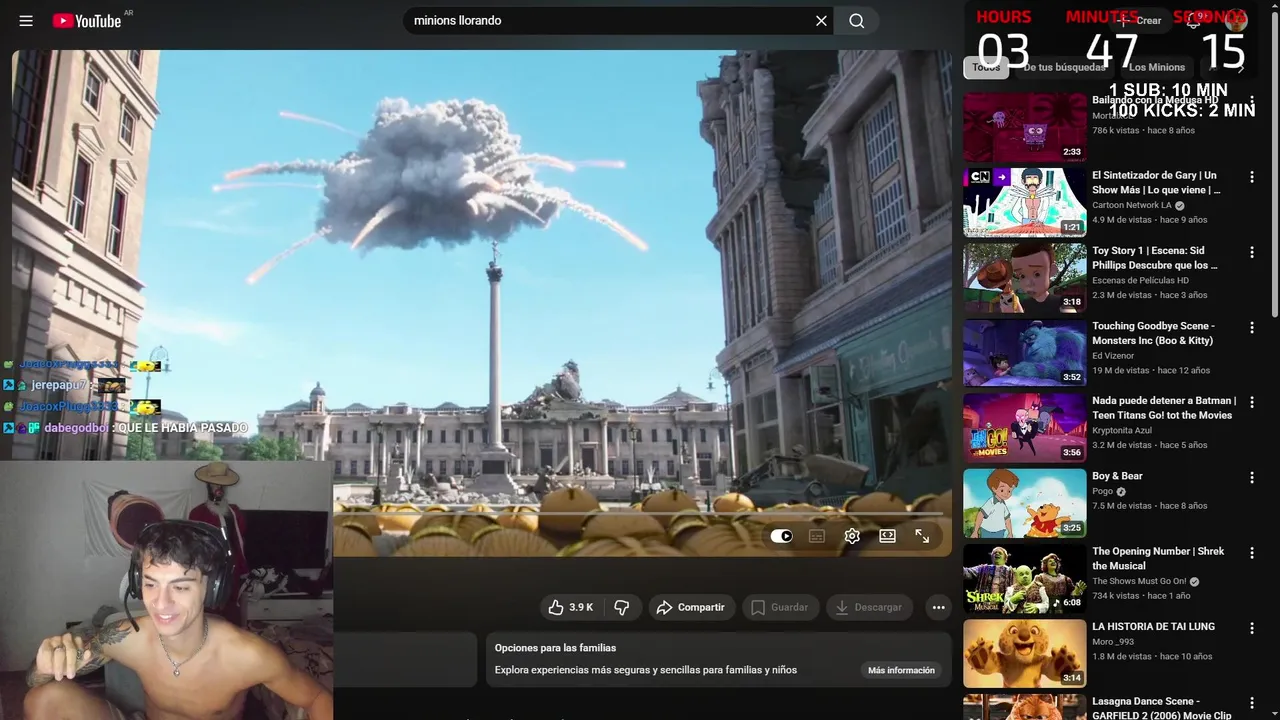Clear the search box with X
This screenshot has width=1280, height=720.
[821, 20]
